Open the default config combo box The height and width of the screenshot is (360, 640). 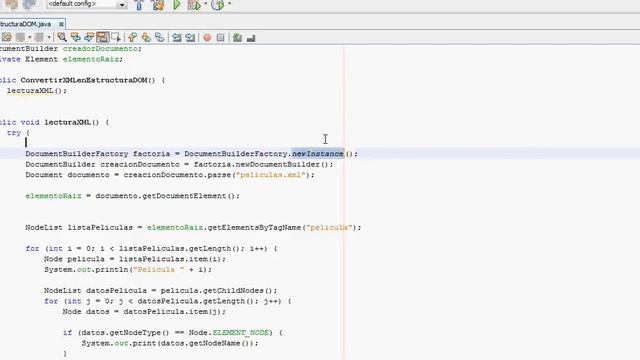pyautogui.click(x=87, y=4)
